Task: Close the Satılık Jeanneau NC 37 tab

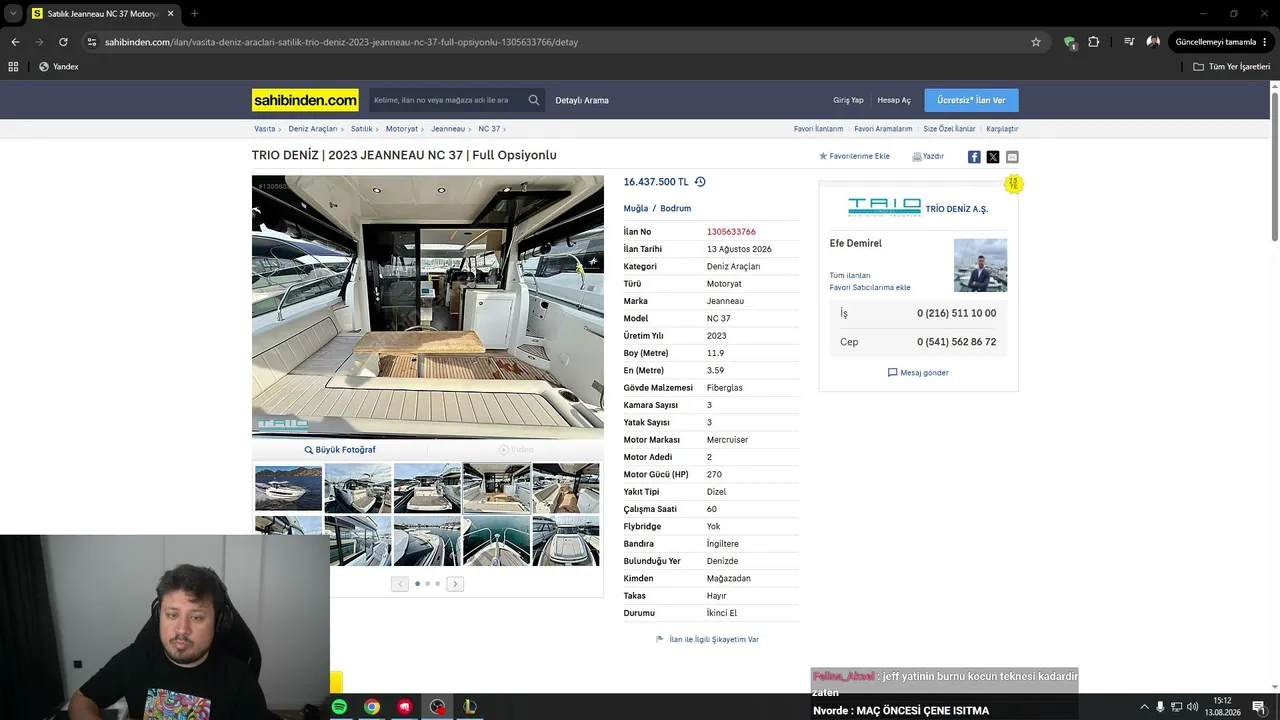Action: 170,14
